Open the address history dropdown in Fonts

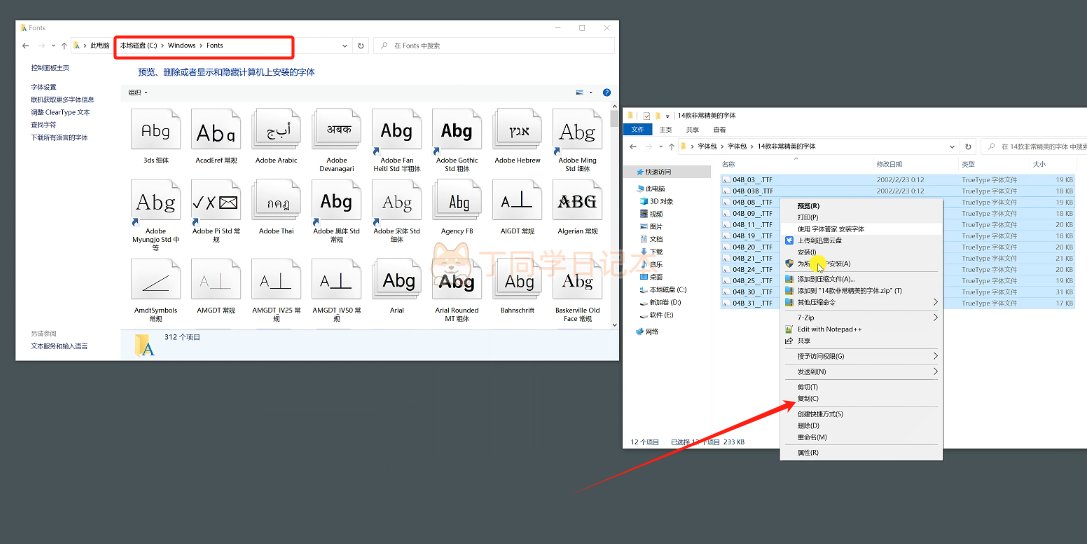click(x=345, y=45)
